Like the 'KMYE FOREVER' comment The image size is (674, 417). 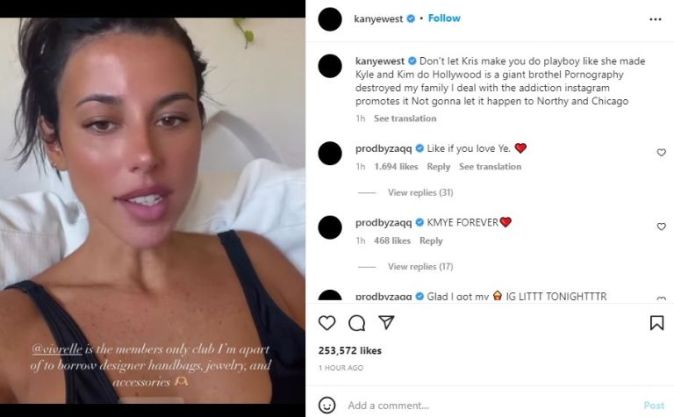click(661, 227)
